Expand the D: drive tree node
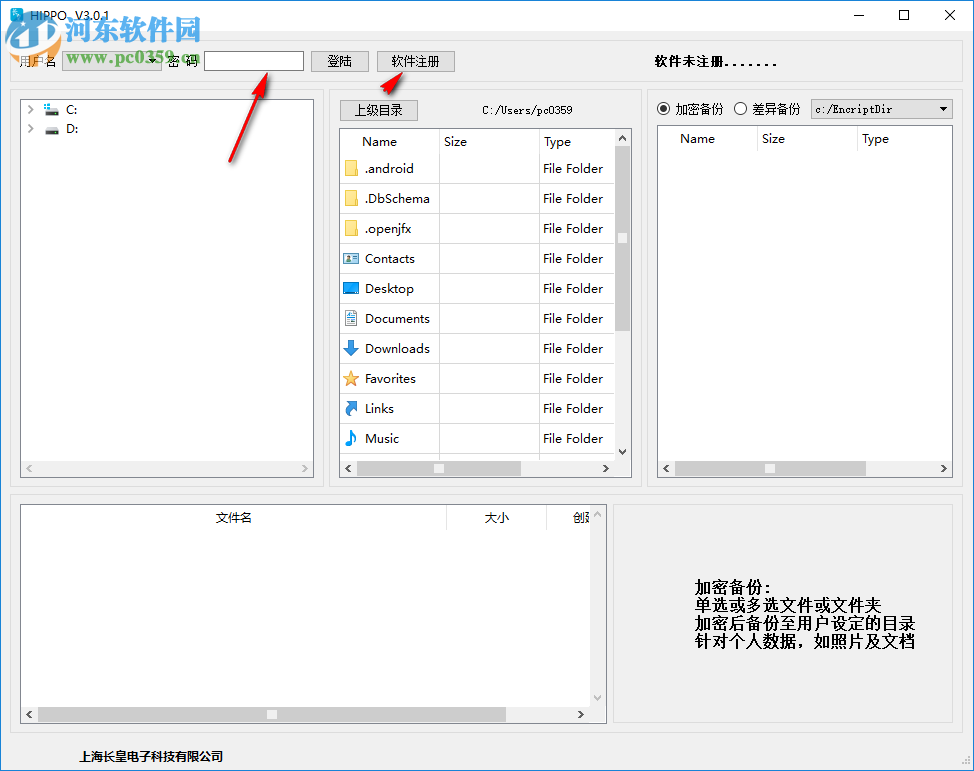Viewport: 974px width, 771px height. [x=30, y=128]
